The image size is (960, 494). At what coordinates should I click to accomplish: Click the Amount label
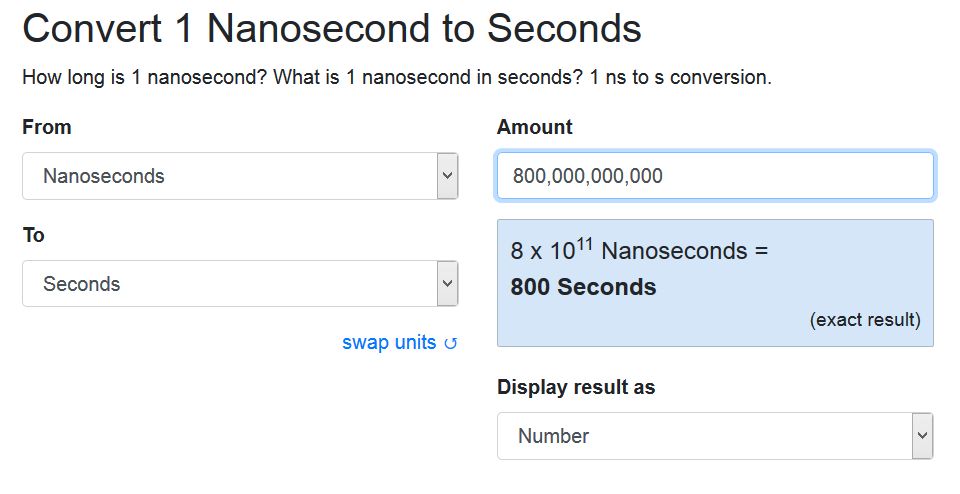point(534,127)
